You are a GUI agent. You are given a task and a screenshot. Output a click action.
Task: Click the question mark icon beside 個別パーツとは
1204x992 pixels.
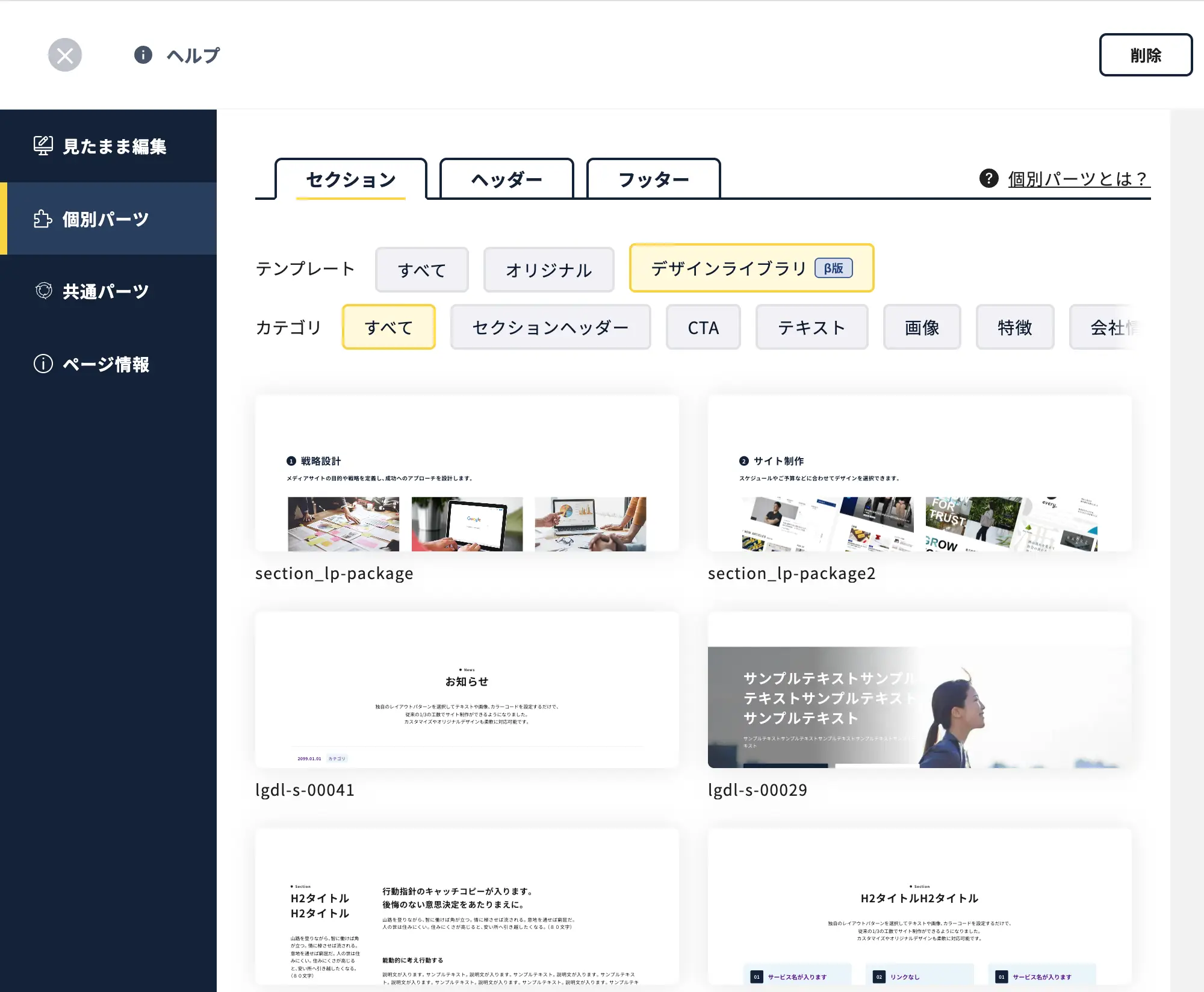[988, 178]
